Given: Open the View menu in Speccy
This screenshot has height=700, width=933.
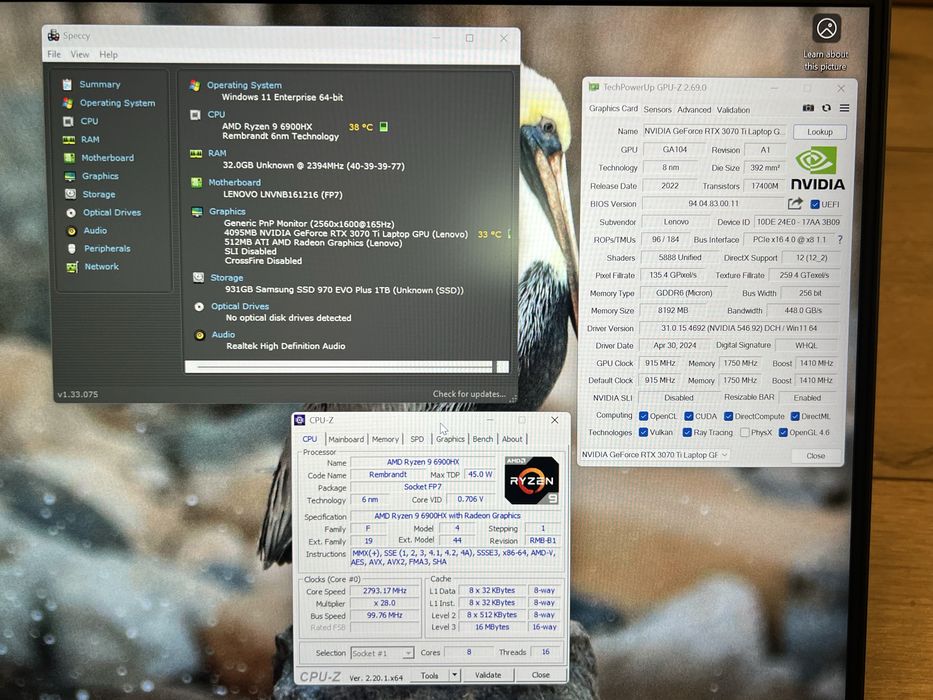Looking at the screenshot, I should point(80,55).
